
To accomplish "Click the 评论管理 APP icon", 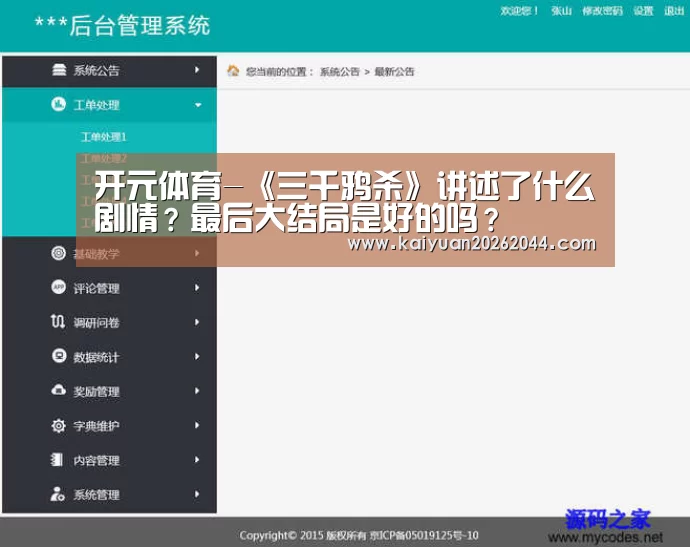I will 59,287.
